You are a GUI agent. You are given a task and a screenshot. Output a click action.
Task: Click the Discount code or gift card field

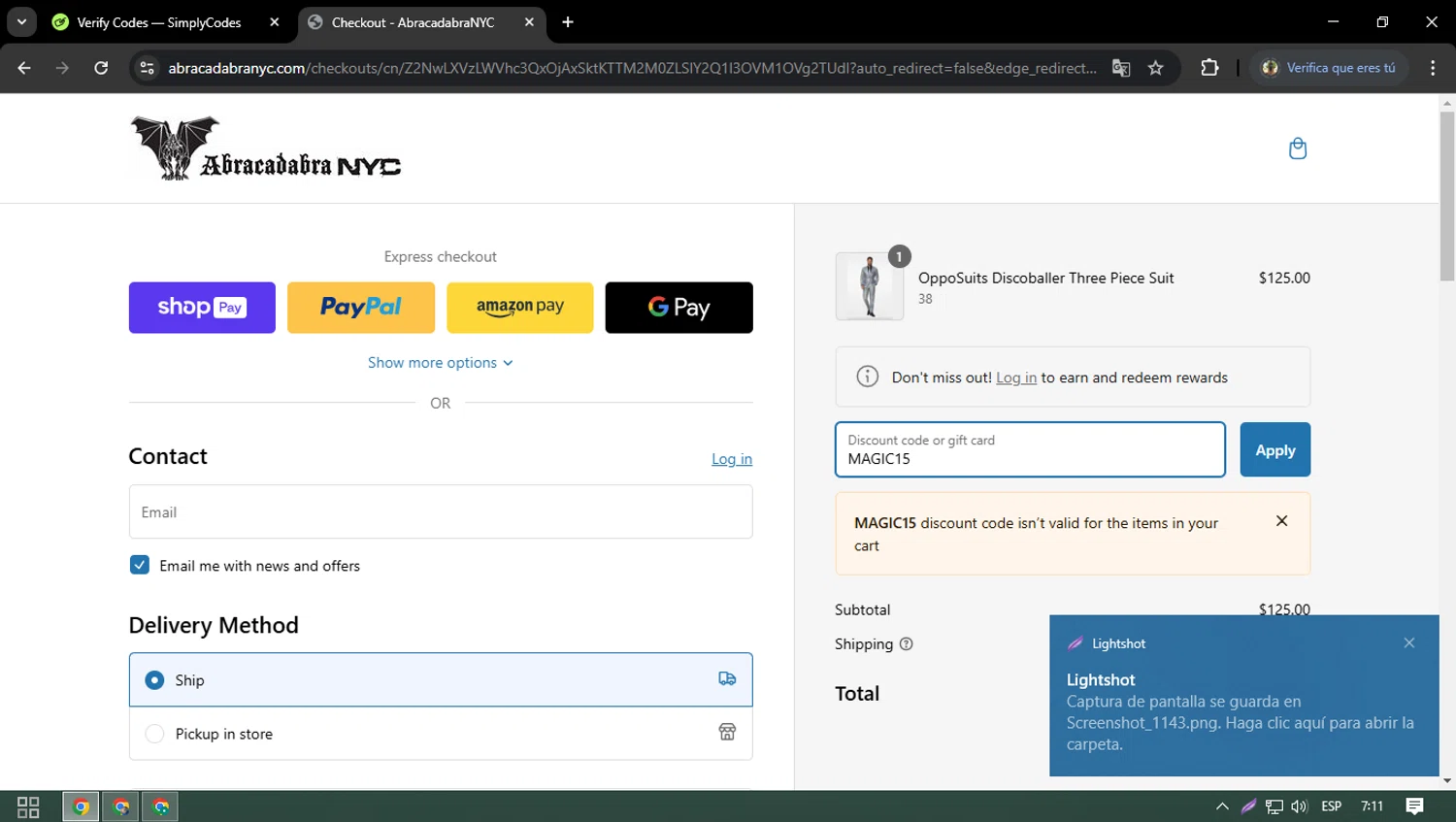(x=1030, y=449)
